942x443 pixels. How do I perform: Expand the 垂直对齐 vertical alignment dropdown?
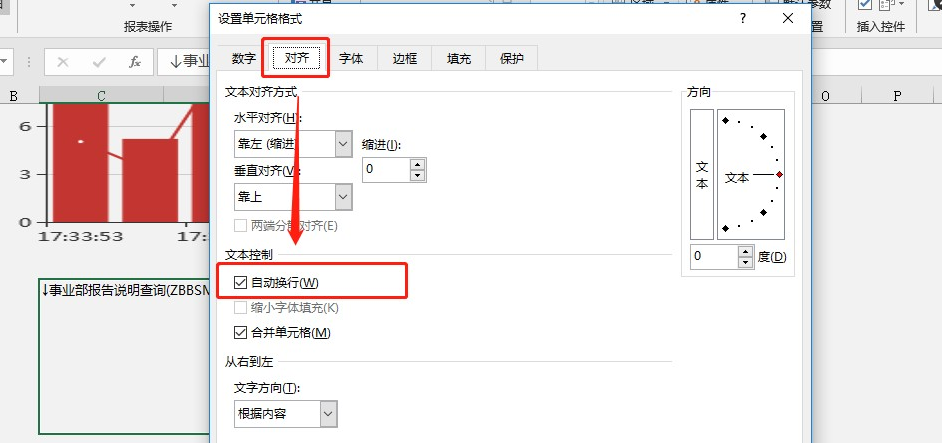[x=344, y=197]
